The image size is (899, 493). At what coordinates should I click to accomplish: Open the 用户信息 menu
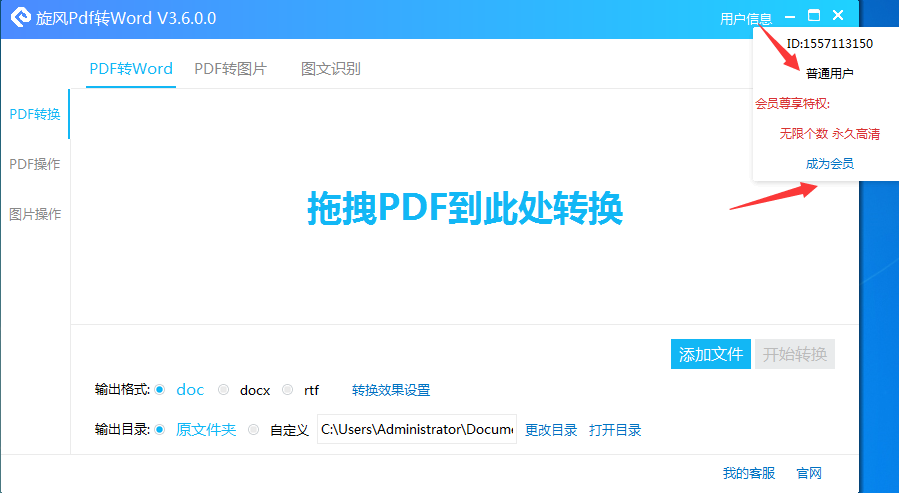point(746,19)
